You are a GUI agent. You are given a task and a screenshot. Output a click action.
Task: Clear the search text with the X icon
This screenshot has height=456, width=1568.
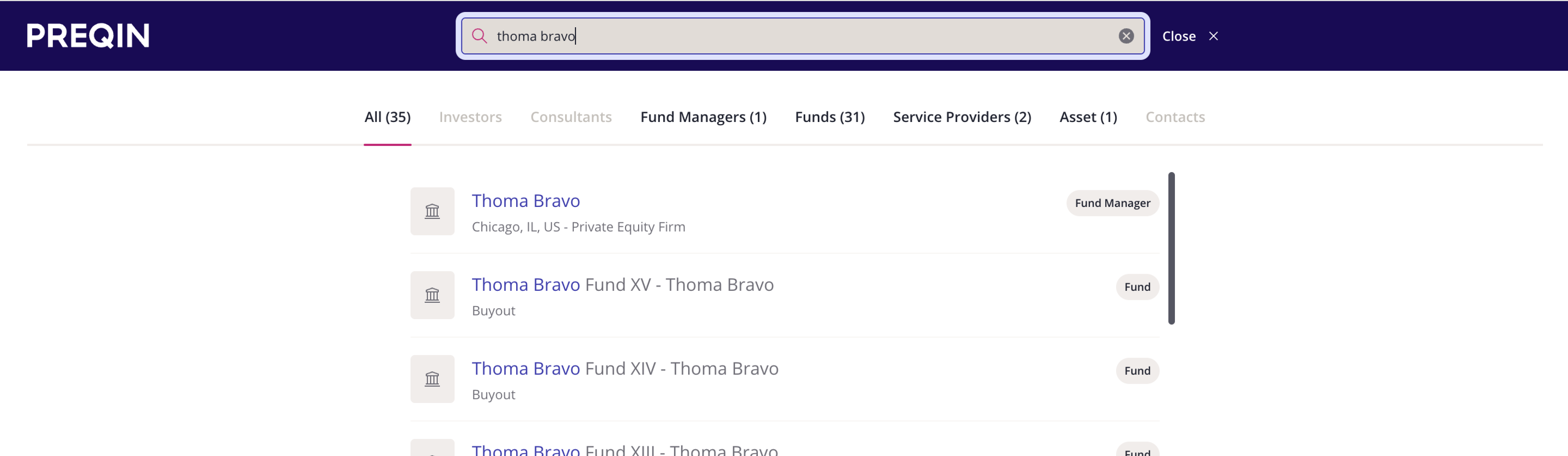tap(1126, 36)
